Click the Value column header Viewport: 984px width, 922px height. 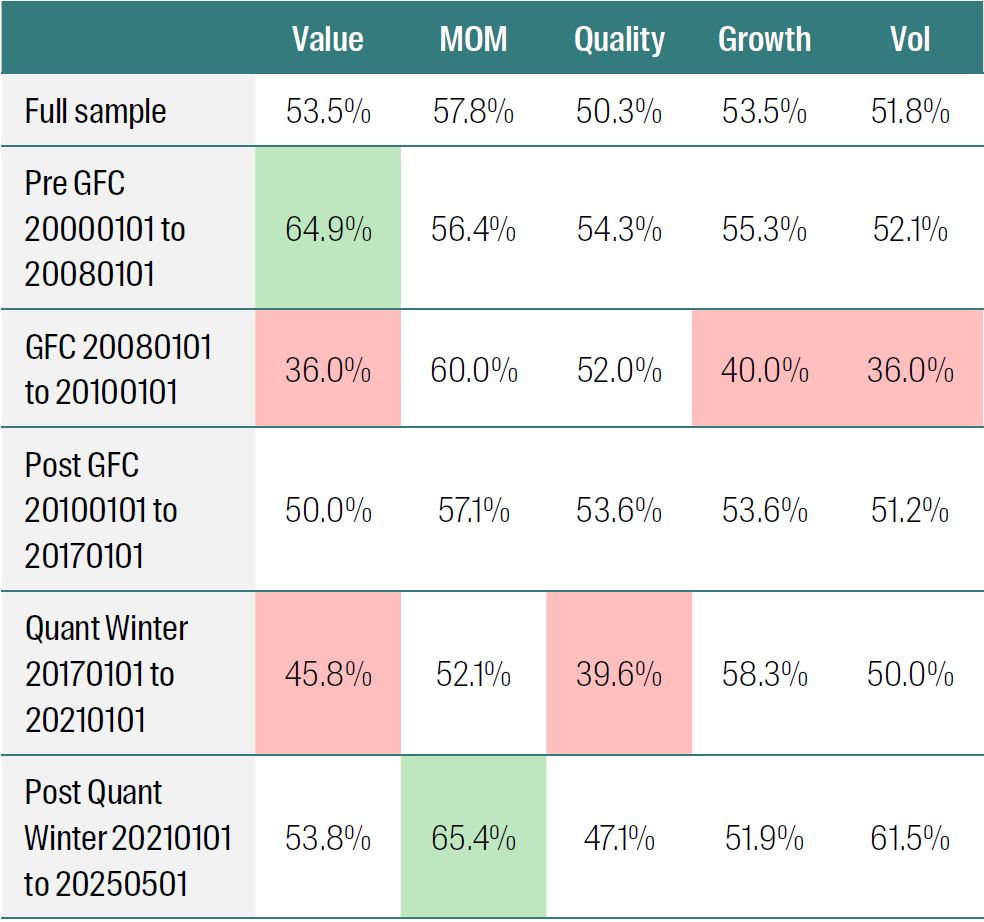pos(328,39)
